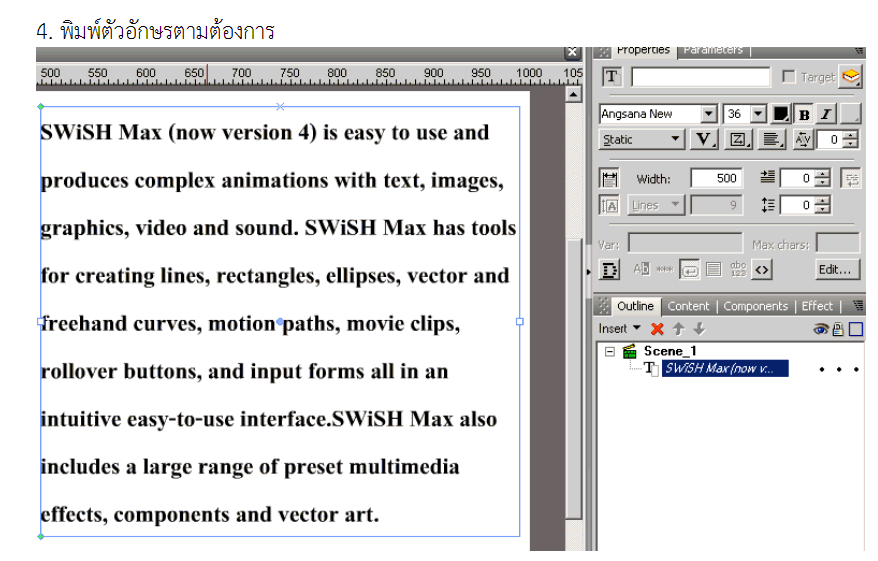
Task: Click the abc 123 character options icon
Action: [x=738, y=269]
